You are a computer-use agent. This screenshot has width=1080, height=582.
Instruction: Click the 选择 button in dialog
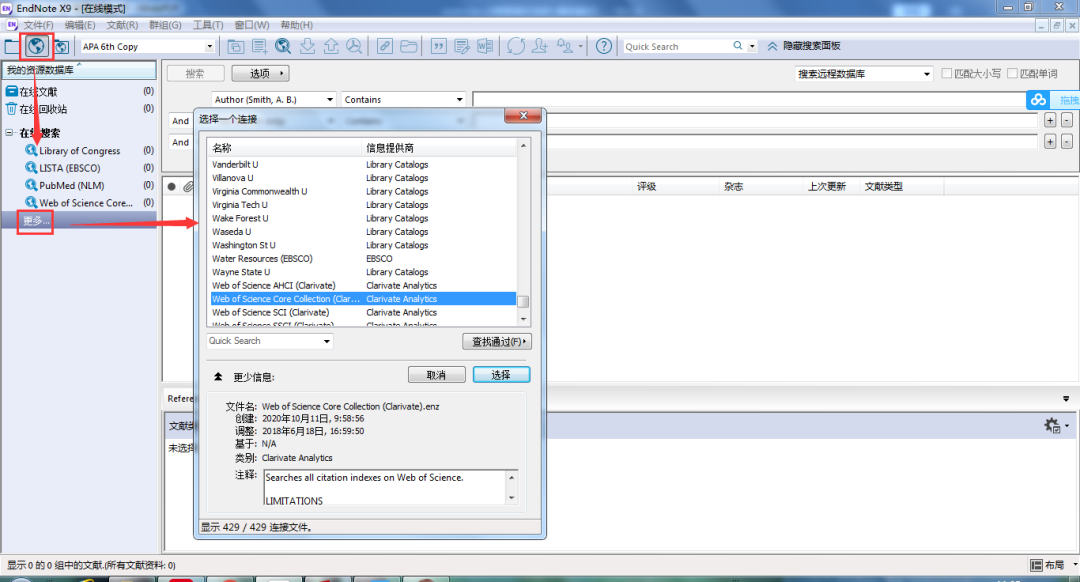[x=501, y=375]
